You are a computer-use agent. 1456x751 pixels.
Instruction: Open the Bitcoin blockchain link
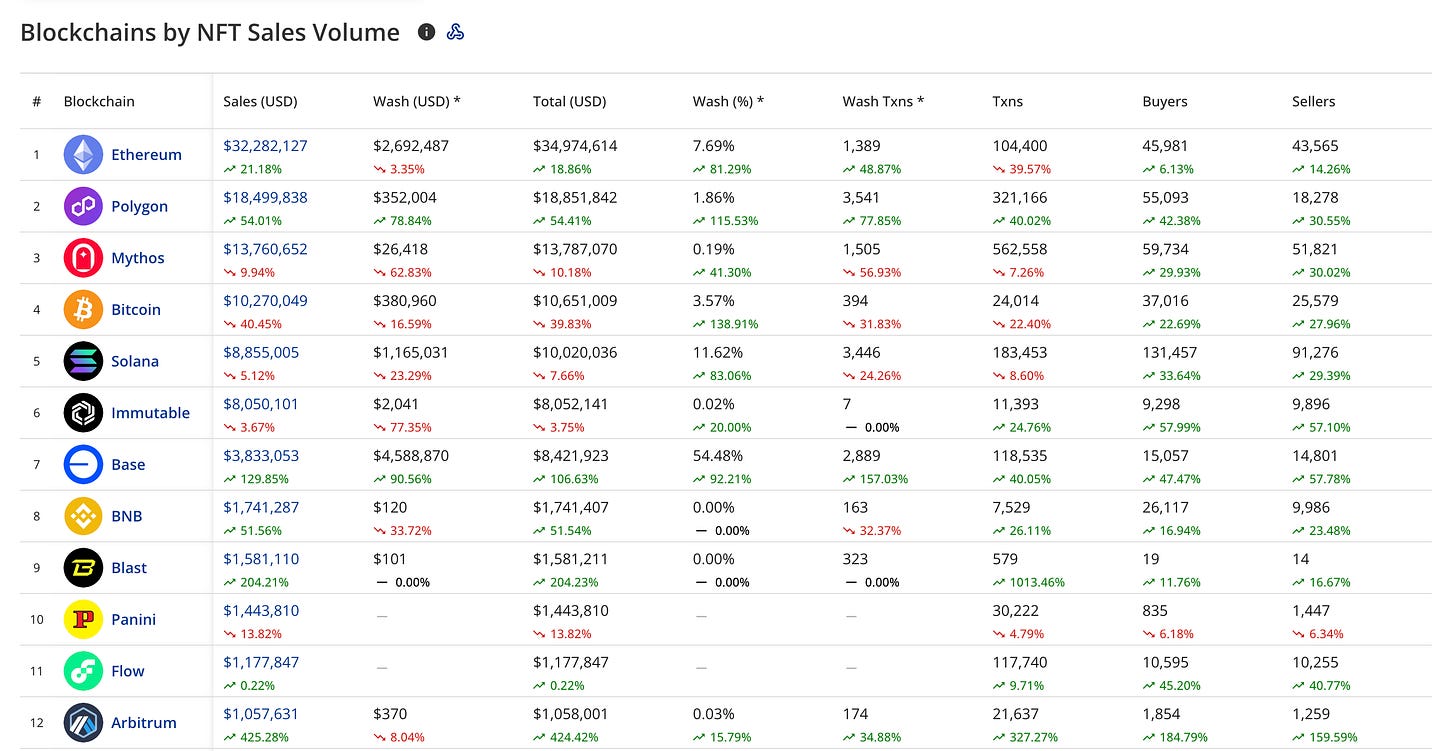[136, 310]
